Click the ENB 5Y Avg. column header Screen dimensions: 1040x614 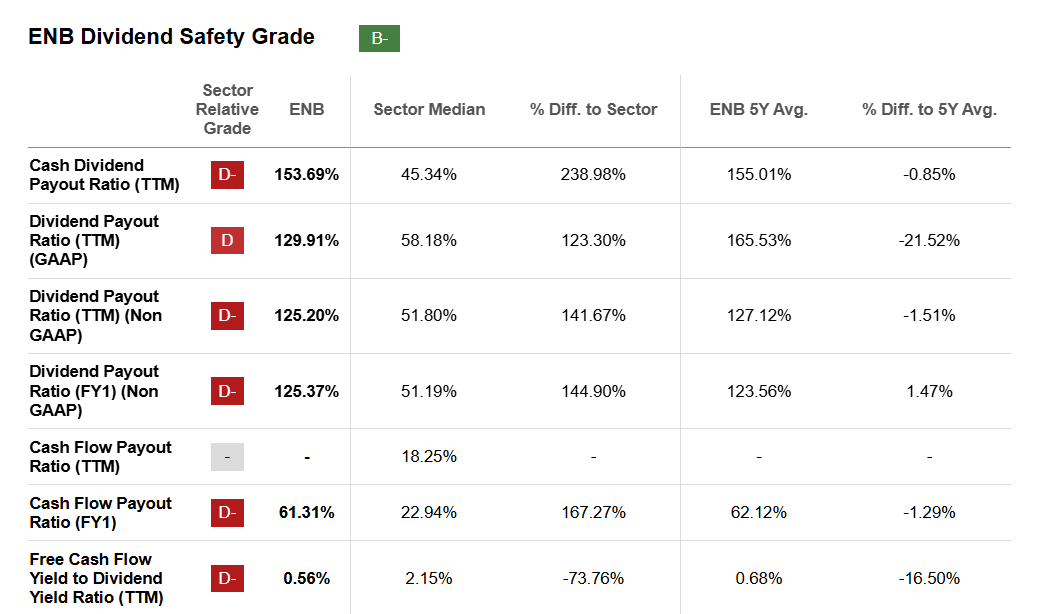pyautogui.click(x=759, y=110)
